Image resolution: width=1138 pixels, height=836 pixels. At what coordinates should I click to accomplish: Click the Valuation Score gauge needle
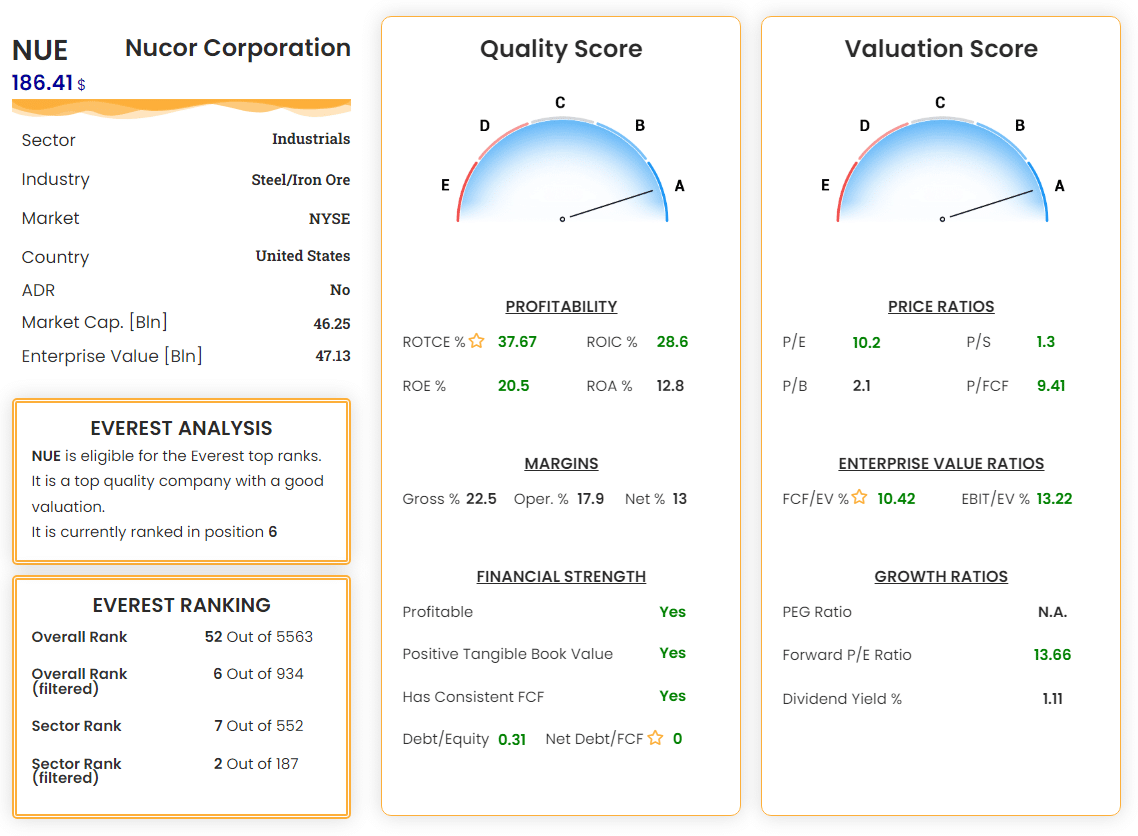[x=991, y=204]
